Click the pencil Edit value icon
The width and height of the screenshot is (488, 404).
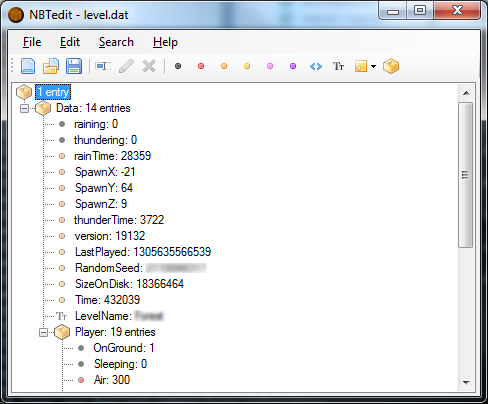[126, 66]
